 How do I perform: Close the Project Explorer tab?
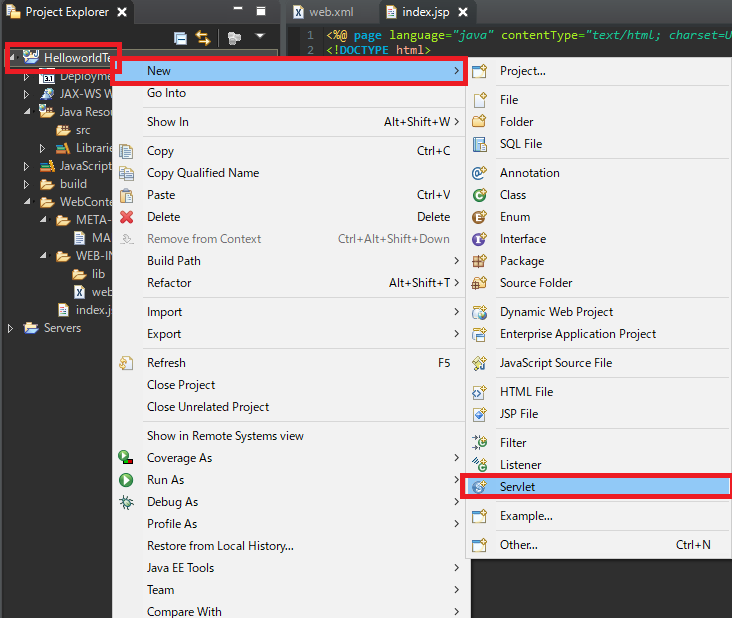[x=122, y=12]
